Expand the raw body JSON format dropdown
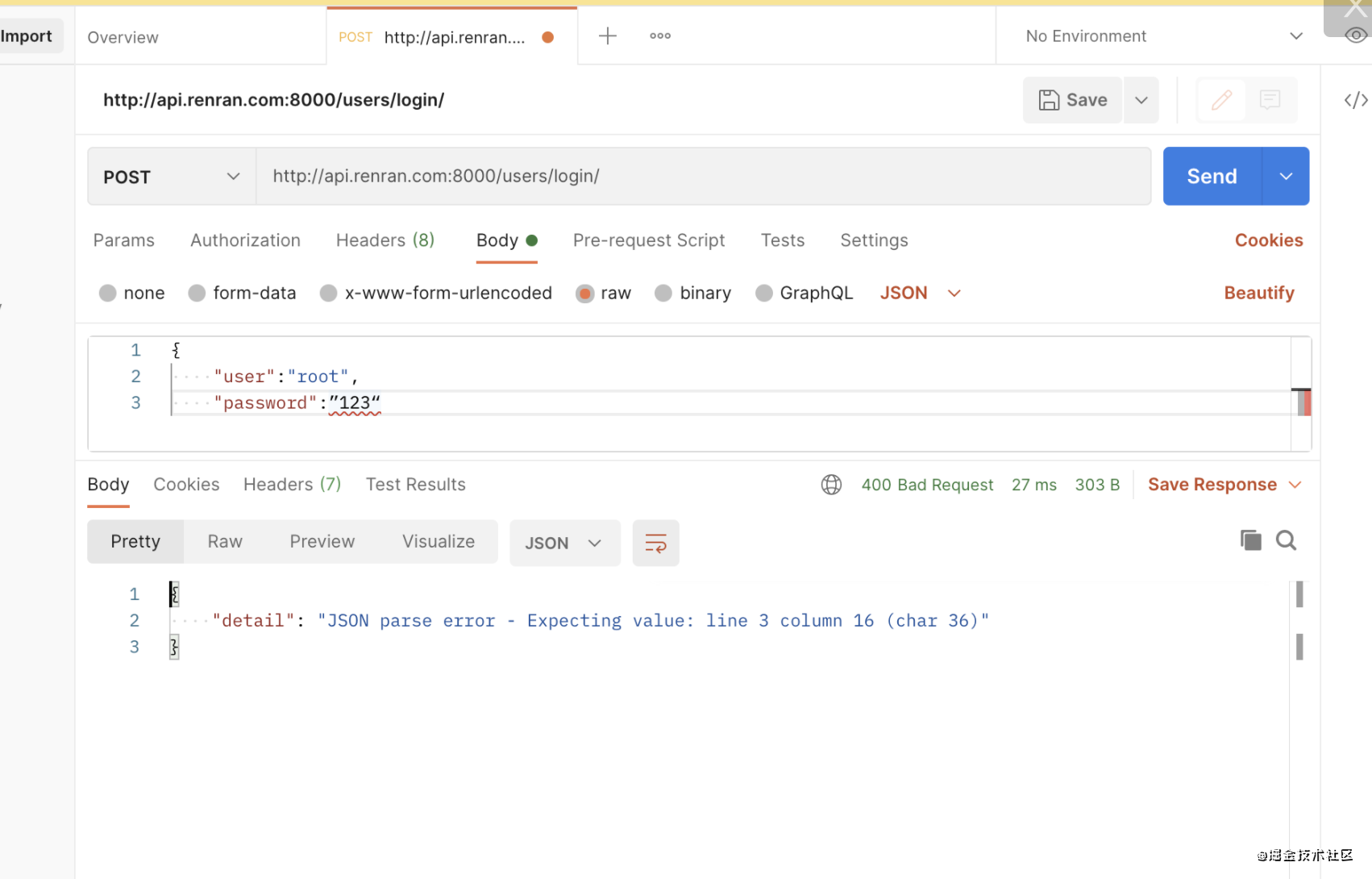Image resolution: width=1372 pixels, height=879 pixels. click(920, 294)
